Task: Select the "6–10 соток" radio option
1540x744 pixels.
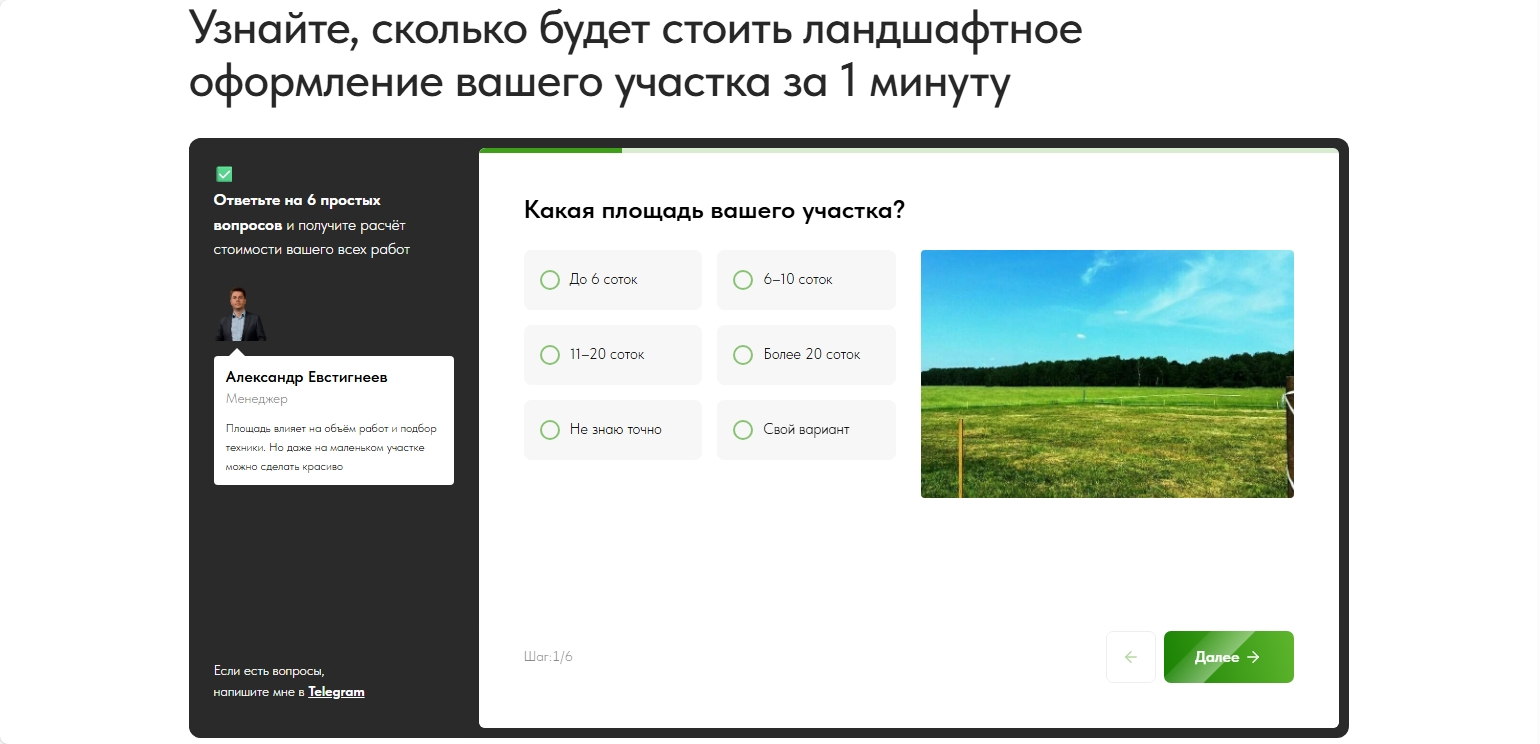Action: (806, 280)
